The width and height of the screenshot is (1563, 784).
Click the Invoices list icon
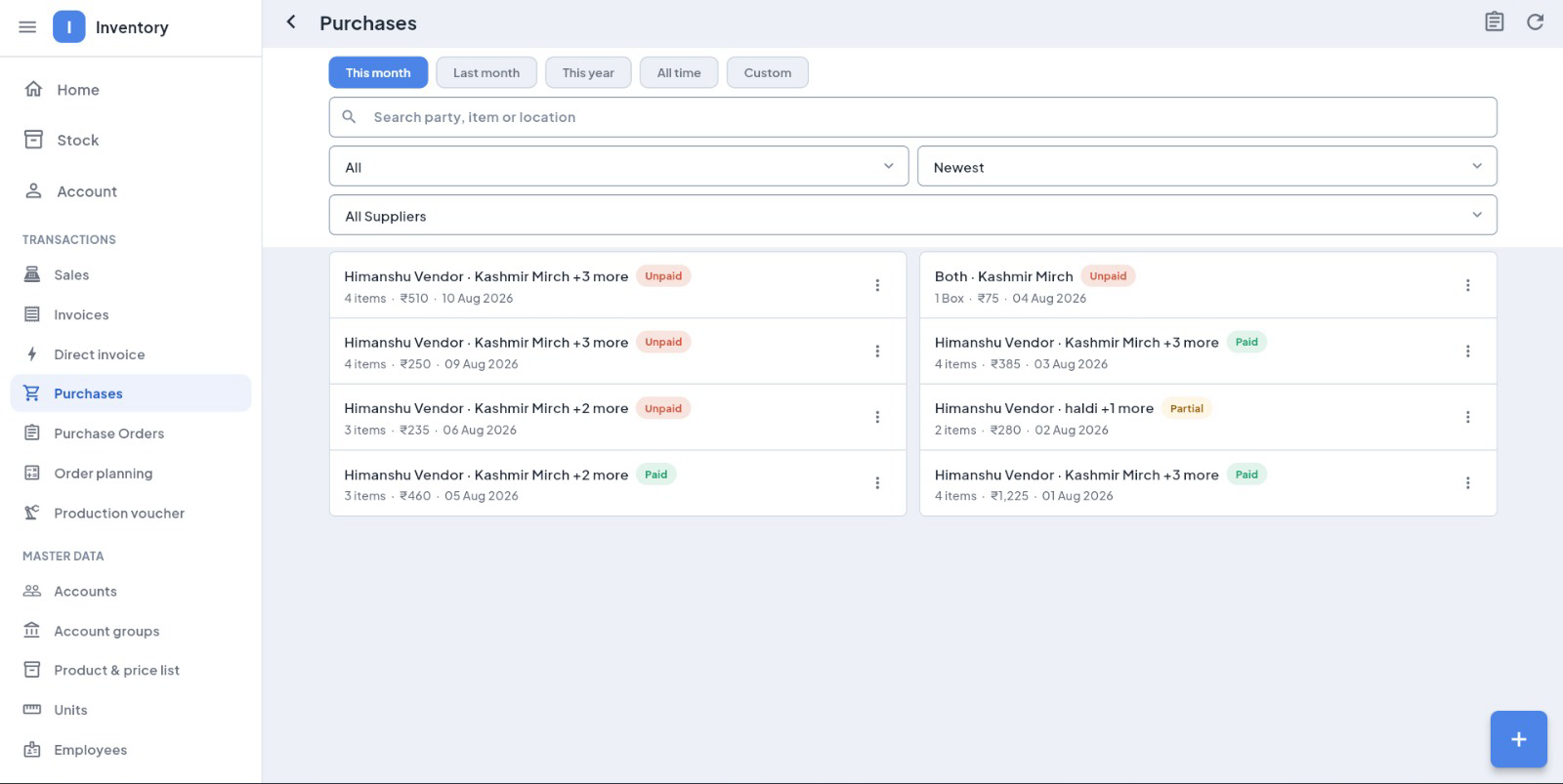(32, 314)
